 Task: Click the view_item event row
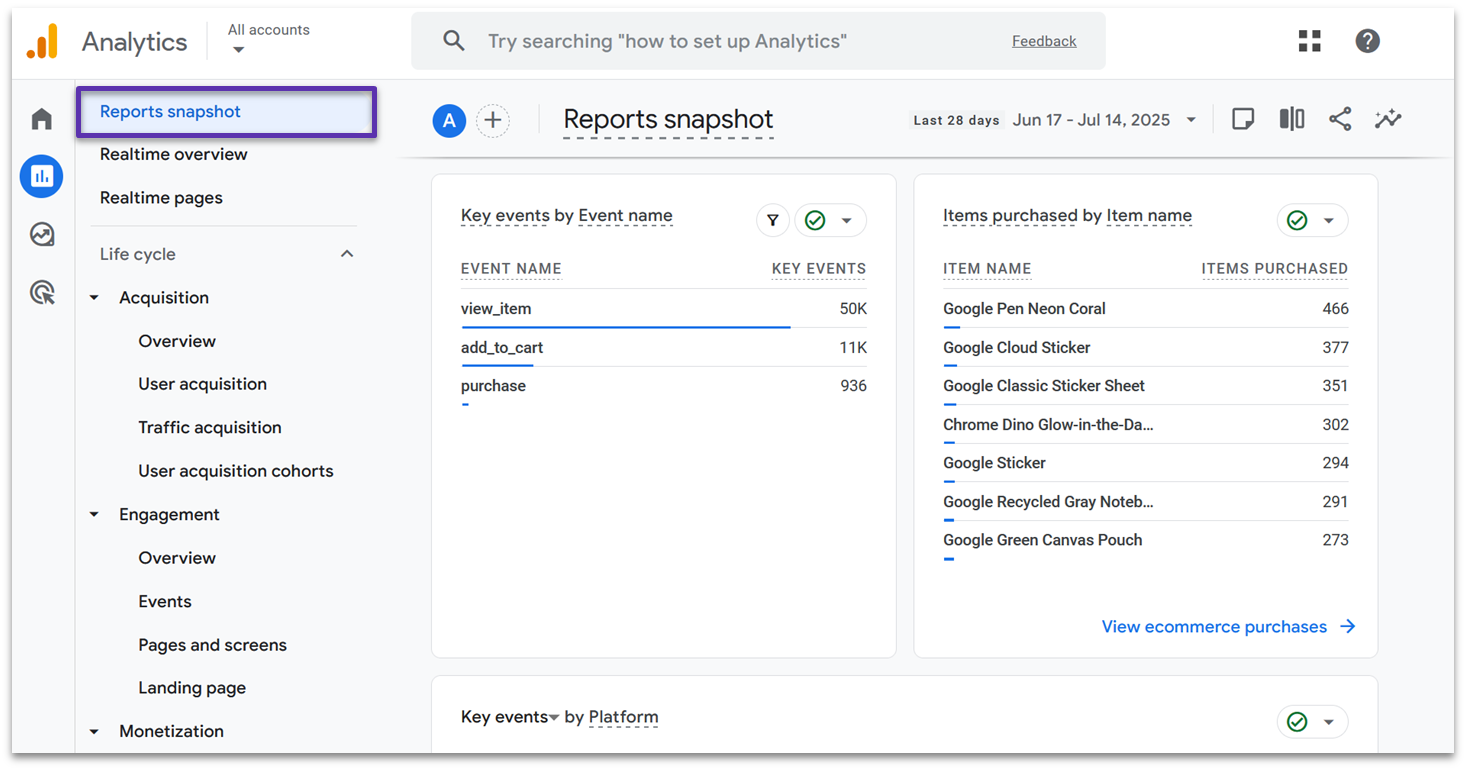(x=664, y=309)
